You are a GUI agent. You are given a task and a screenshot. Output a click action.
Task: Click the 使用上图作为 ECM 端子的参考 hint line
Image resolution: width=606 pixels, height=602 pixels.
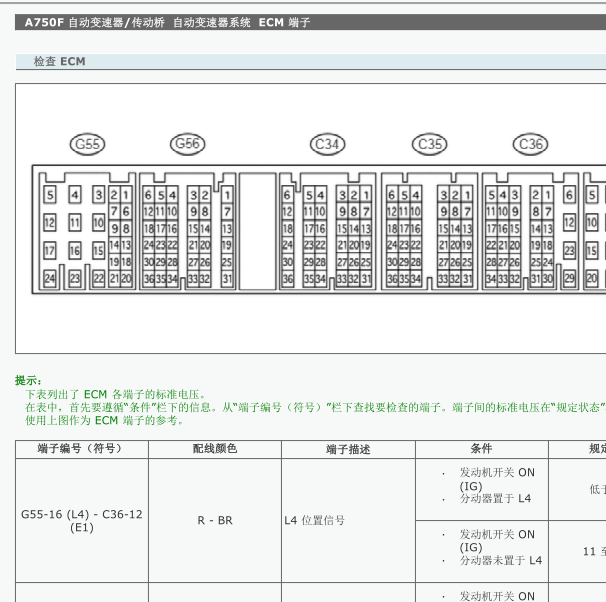tap(104, 420)
